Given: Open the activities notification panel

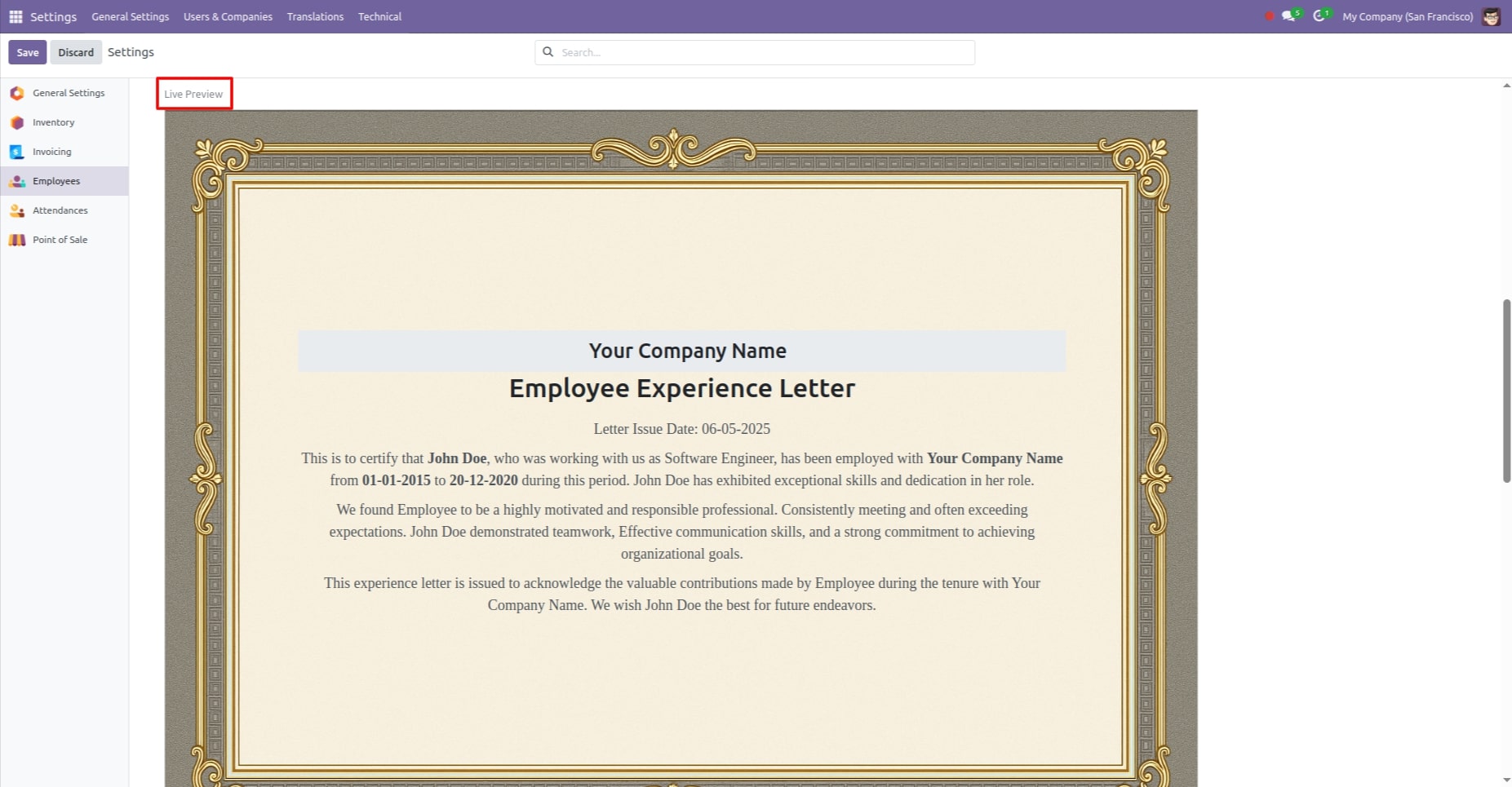Looking at the screenshot, I should coord(1319,16).
